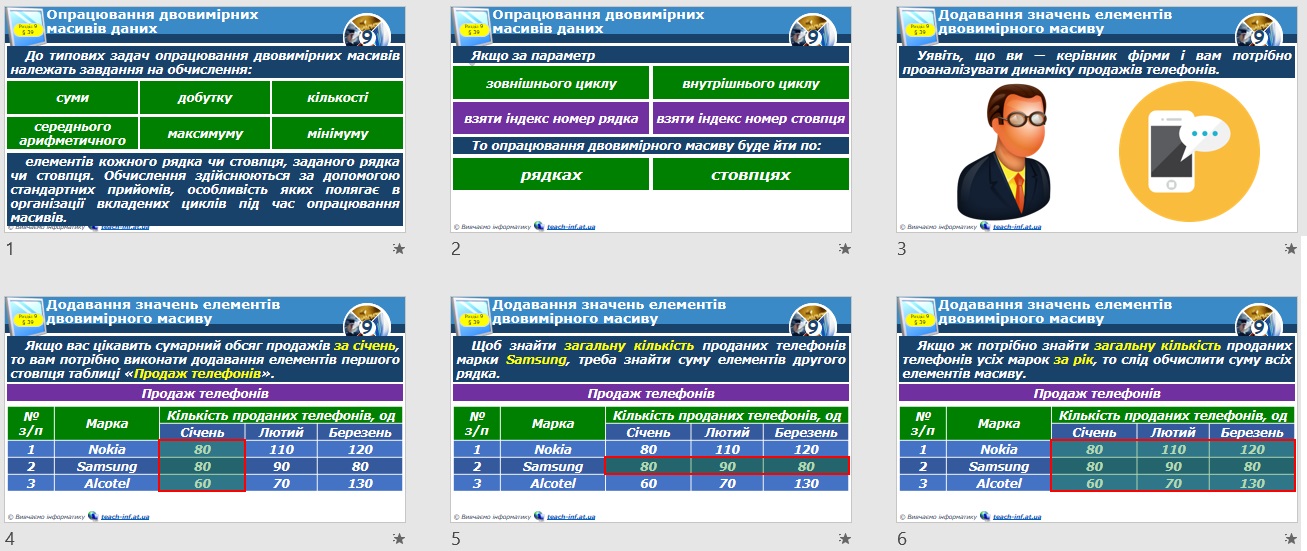This screenshot has width=1307, height=551.
Task: Click the 'Продаж телефонів' table header on slide 4
Action: [205, 393]
